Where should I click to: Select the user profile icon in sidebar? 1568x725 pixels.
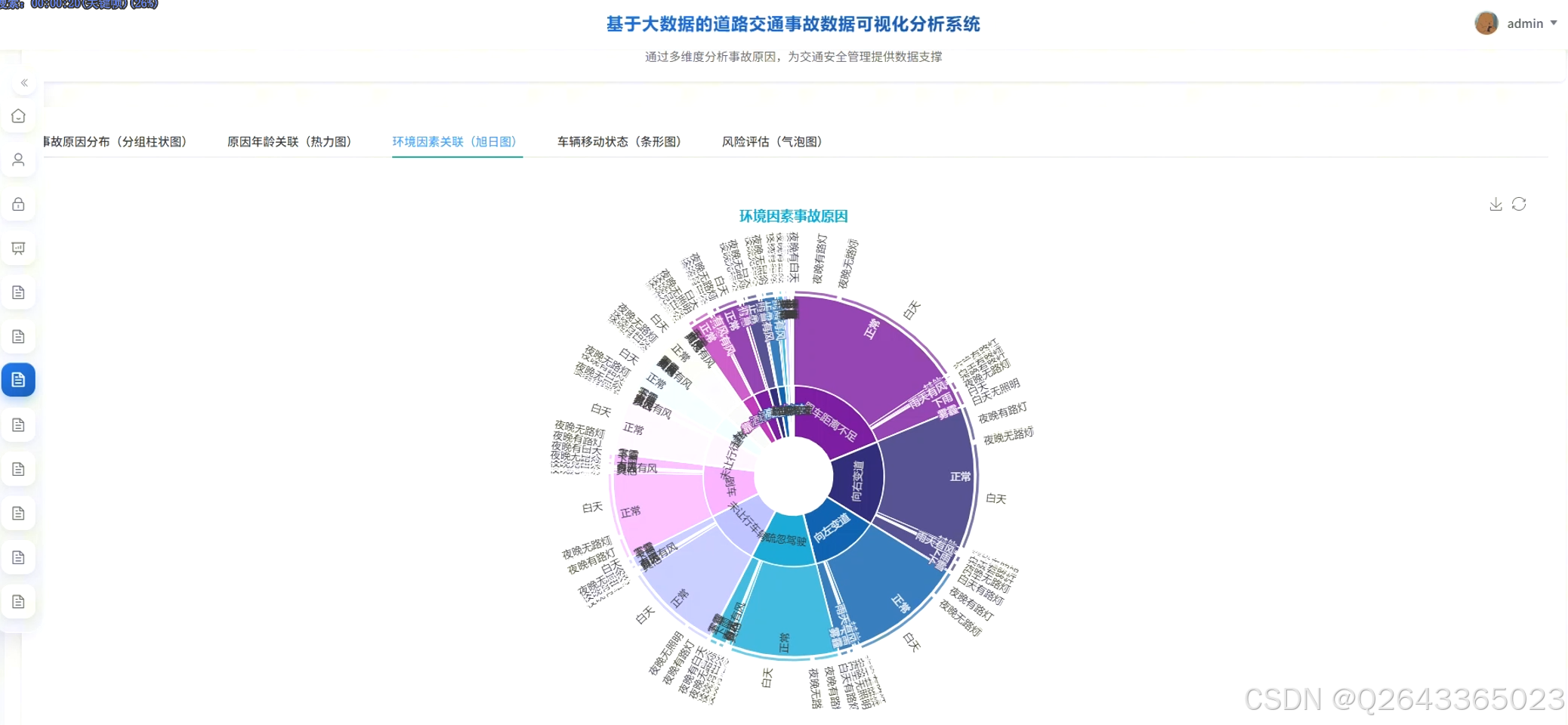click(19, 159)
